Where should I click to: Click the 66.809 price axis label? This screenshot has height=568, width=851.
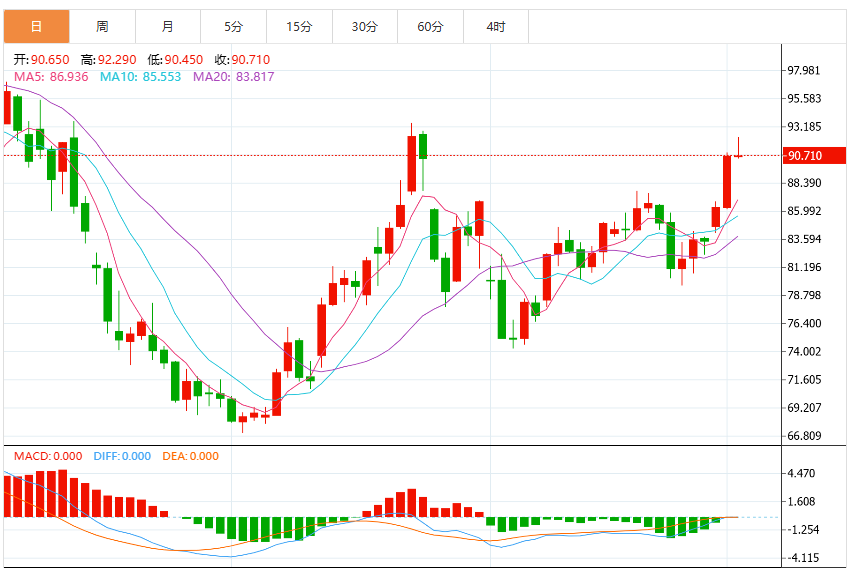(804, 436)
